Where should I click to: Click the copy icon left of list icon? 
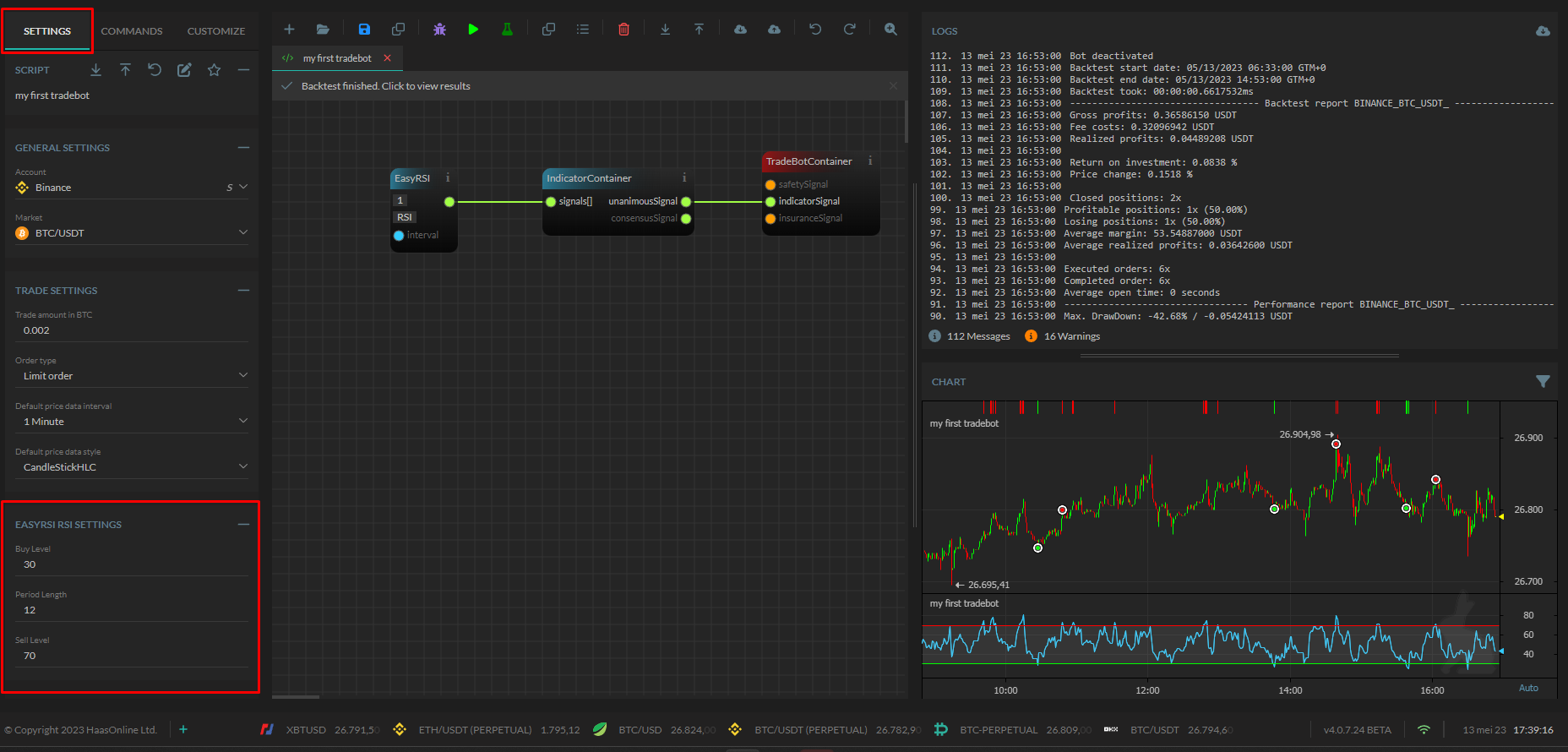(548, 30)
